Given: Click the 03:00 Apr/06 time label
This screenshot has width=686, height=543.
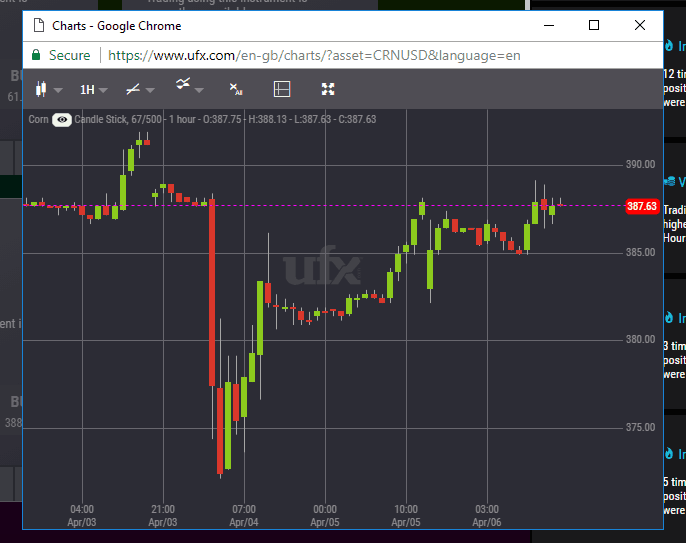Looking at the screenshot, I should point(487,516).
